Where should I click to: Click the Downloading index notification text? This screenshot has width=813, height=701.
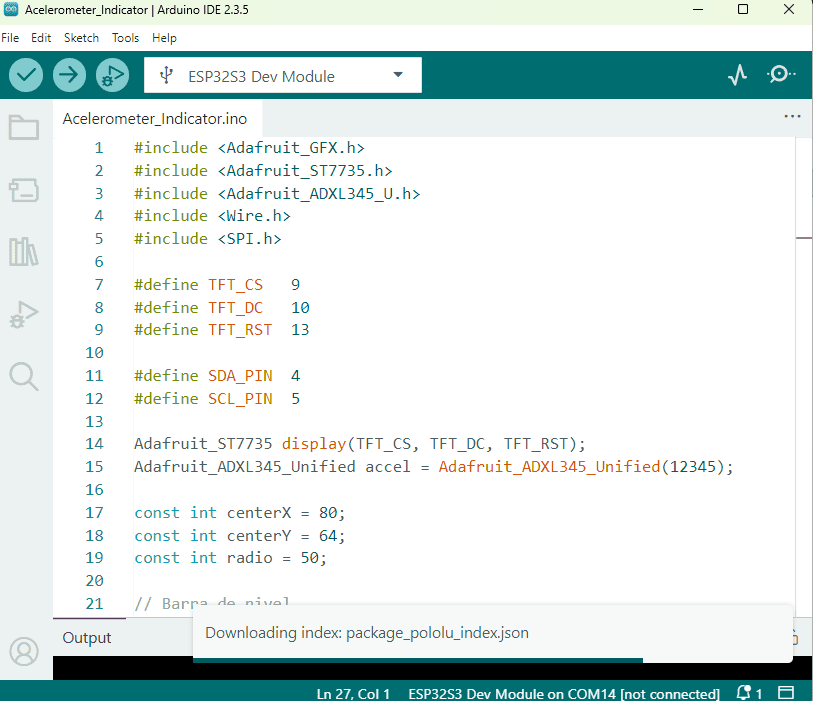367,633
